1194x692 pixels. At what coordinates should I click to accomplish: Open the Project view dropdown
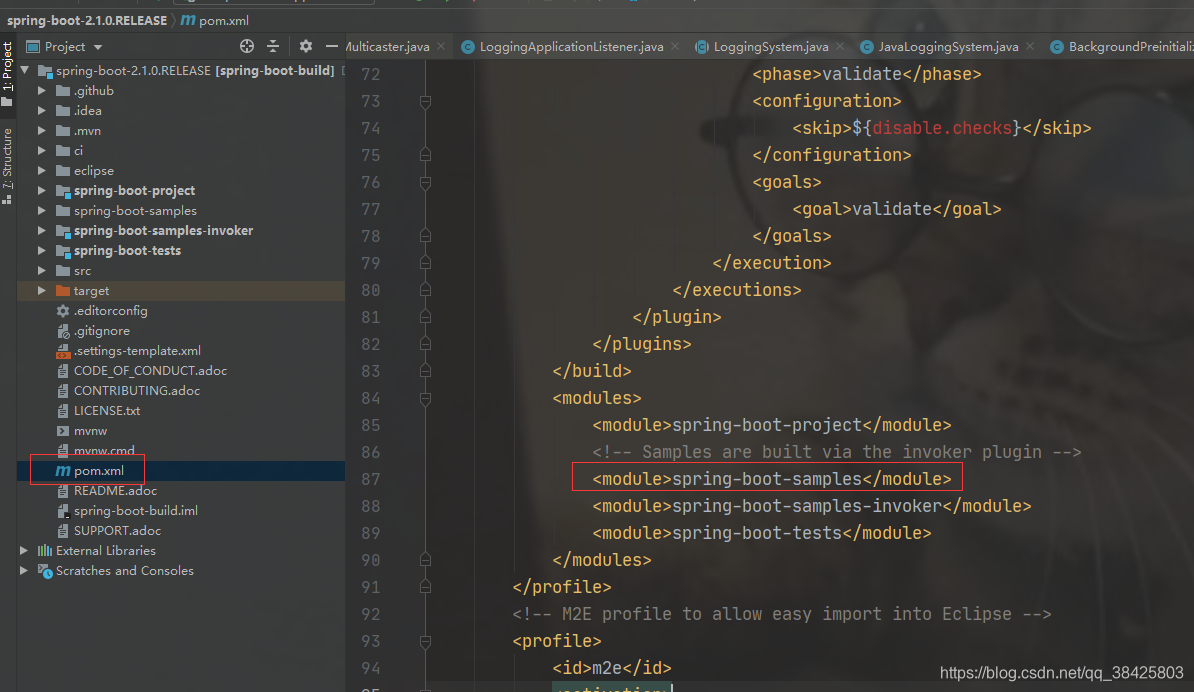tap(97, 47)
